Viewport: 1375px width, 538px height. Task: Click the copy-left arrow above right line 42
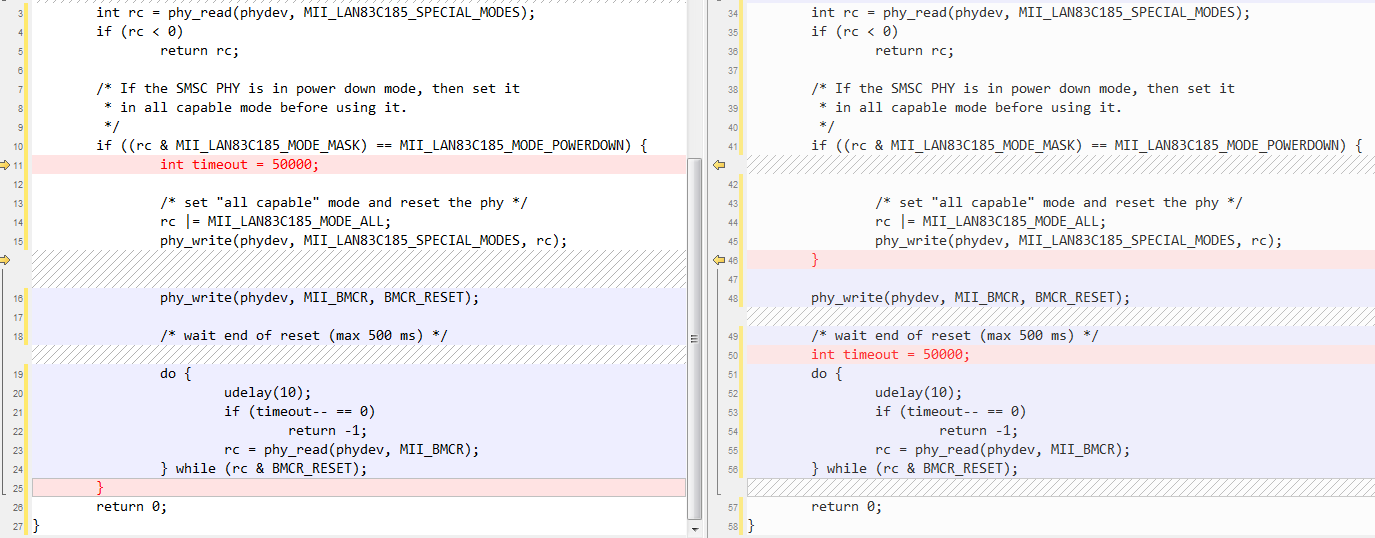pos(718,165)
